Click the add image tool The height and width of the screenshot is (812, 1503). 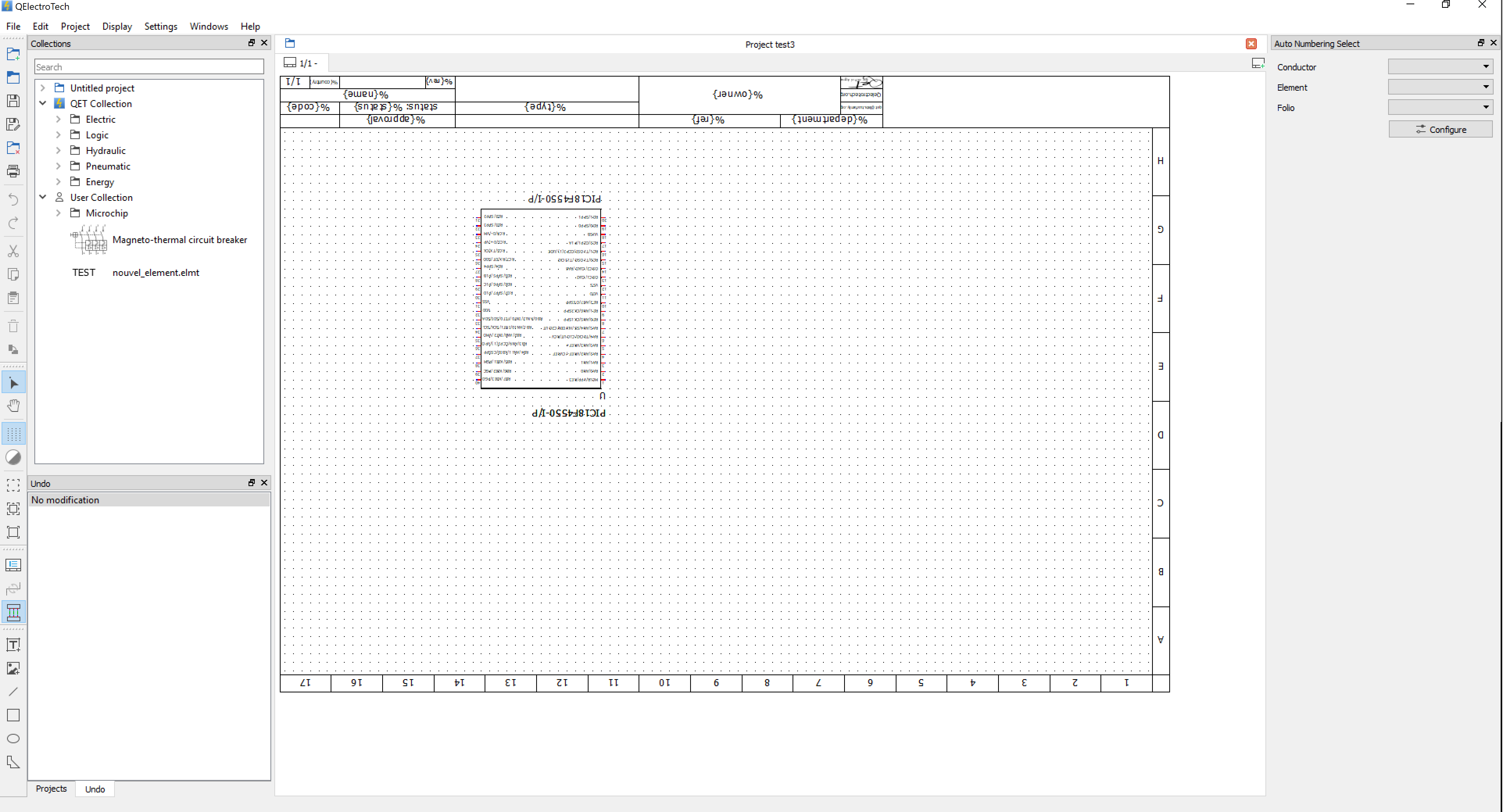(x=13, y=668)
